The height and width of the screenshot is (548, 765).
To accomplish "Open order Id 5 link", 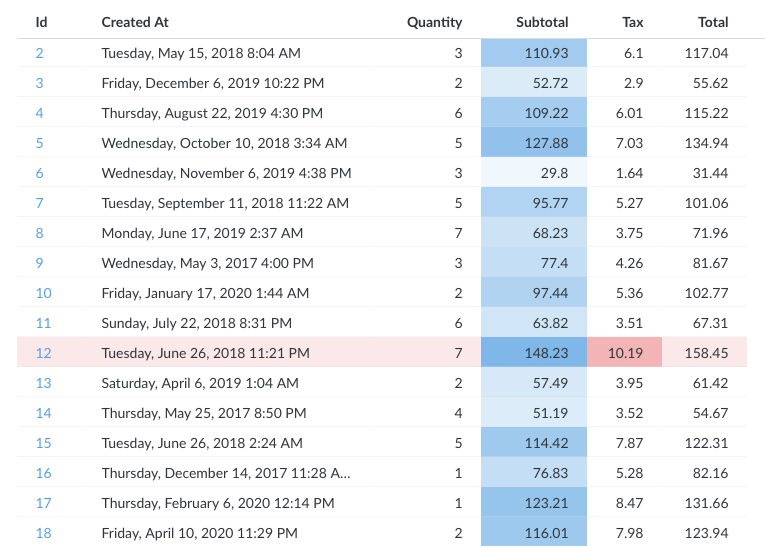I will [40, 143].
